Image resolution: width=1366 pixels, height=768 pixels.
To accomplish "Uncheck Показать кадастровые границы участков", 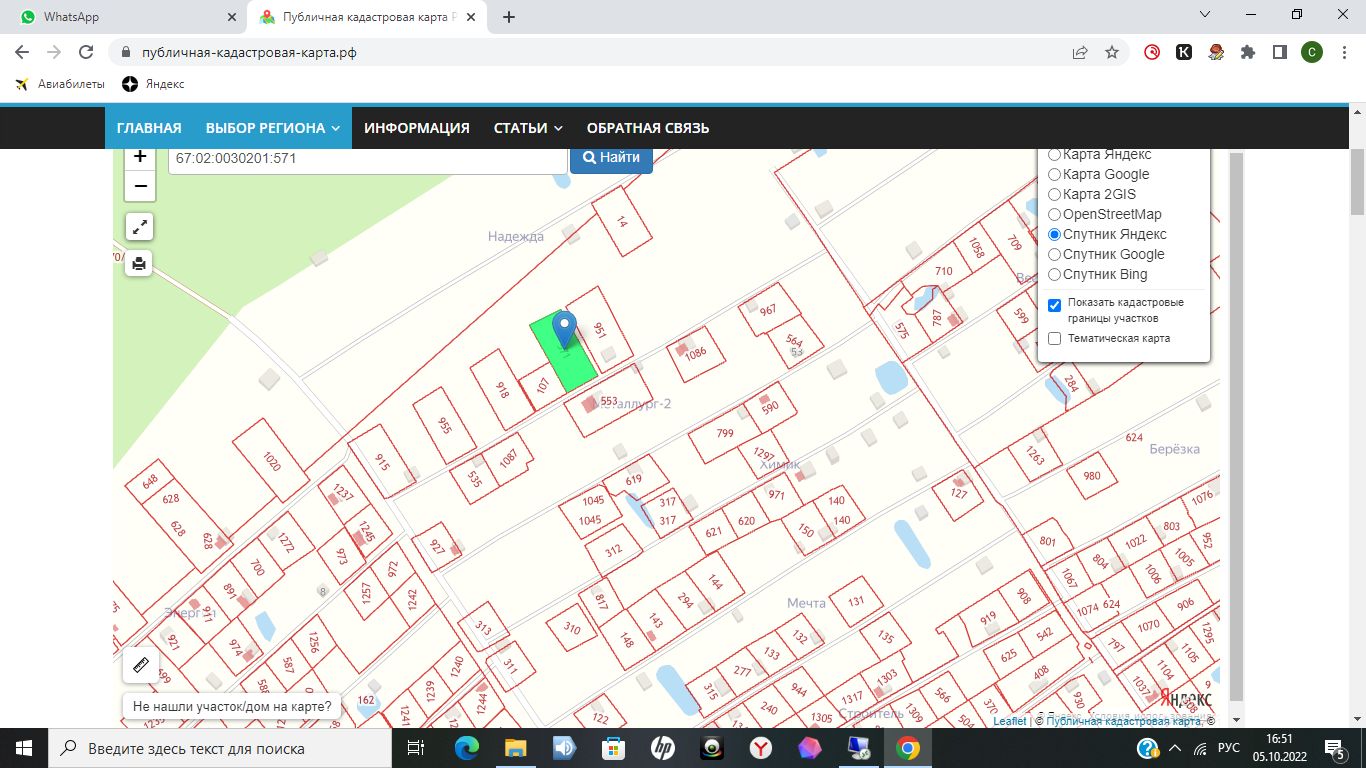I will coord(1054,305).
